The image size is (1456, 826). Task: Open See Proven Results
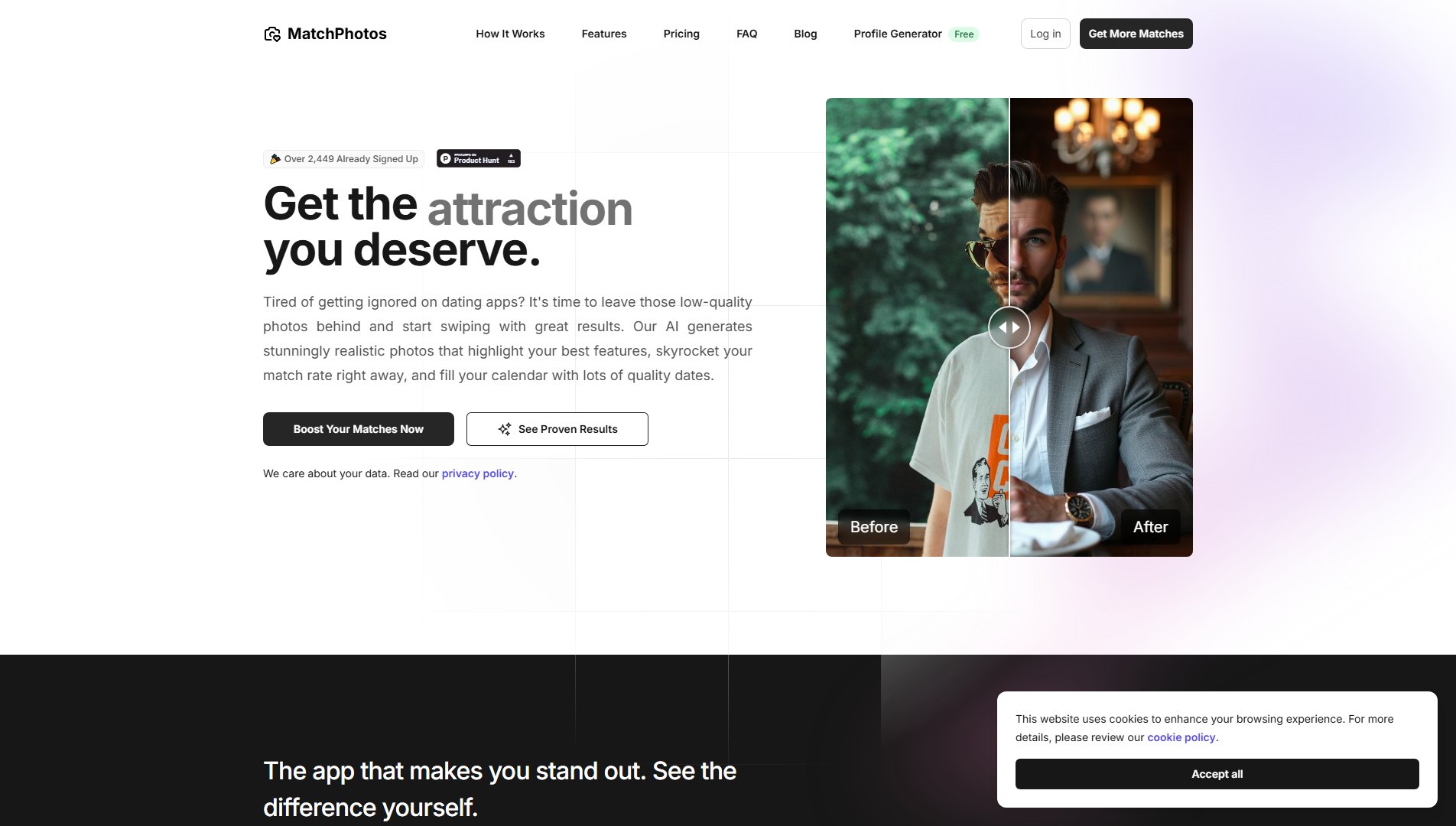(557, 429)
